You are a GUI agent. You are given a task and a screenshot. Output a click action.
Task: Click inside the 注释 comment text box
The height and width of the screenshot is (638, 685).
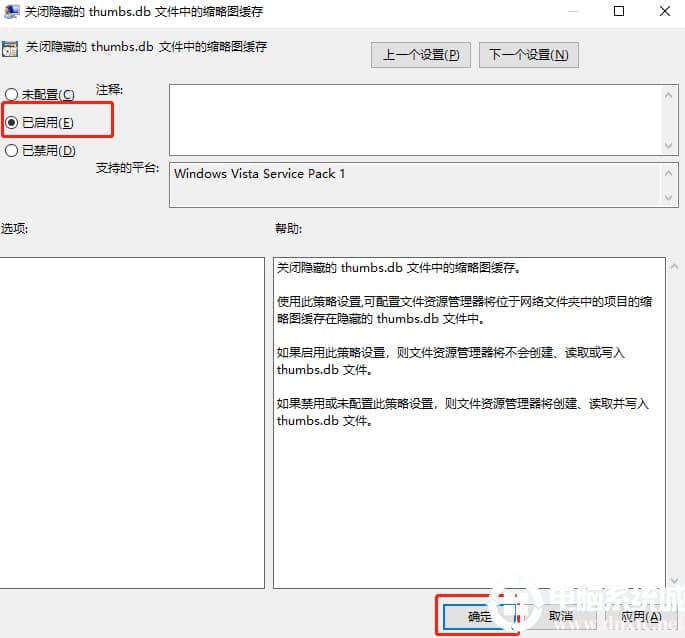coord(415,120)
